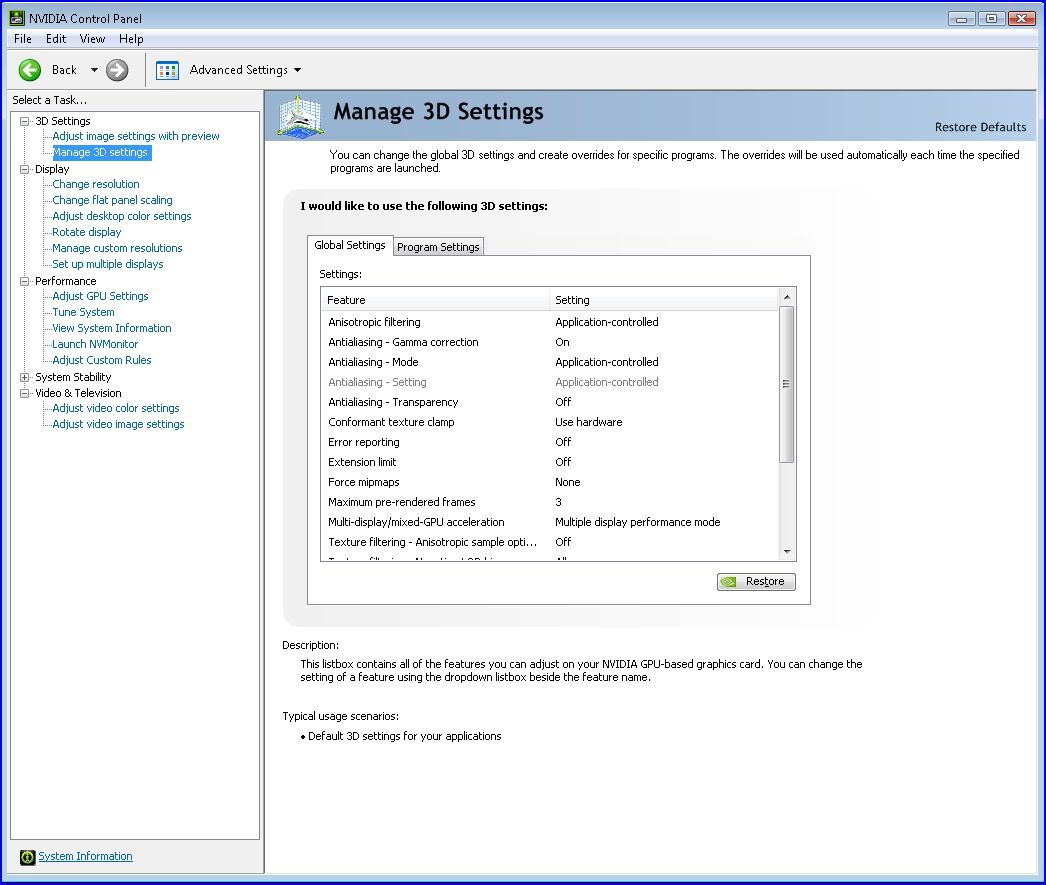Viewport: 1046px width, 885px height.
Task: Select the Extension limit row
Action: [x=550, y=462]
